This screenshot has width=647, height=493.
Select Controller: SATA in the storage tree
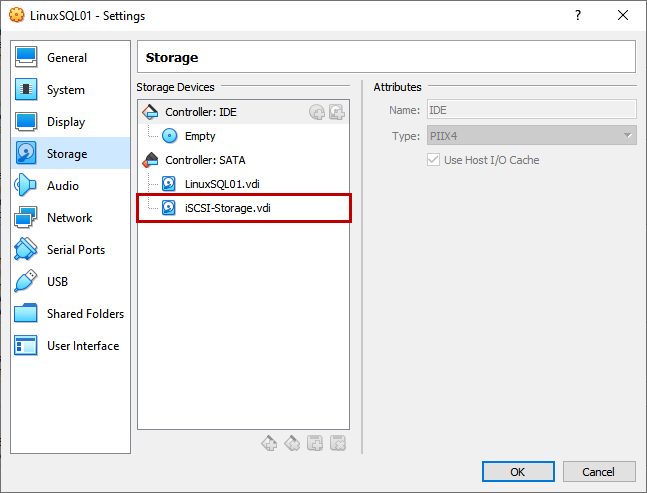click(204, 160)
